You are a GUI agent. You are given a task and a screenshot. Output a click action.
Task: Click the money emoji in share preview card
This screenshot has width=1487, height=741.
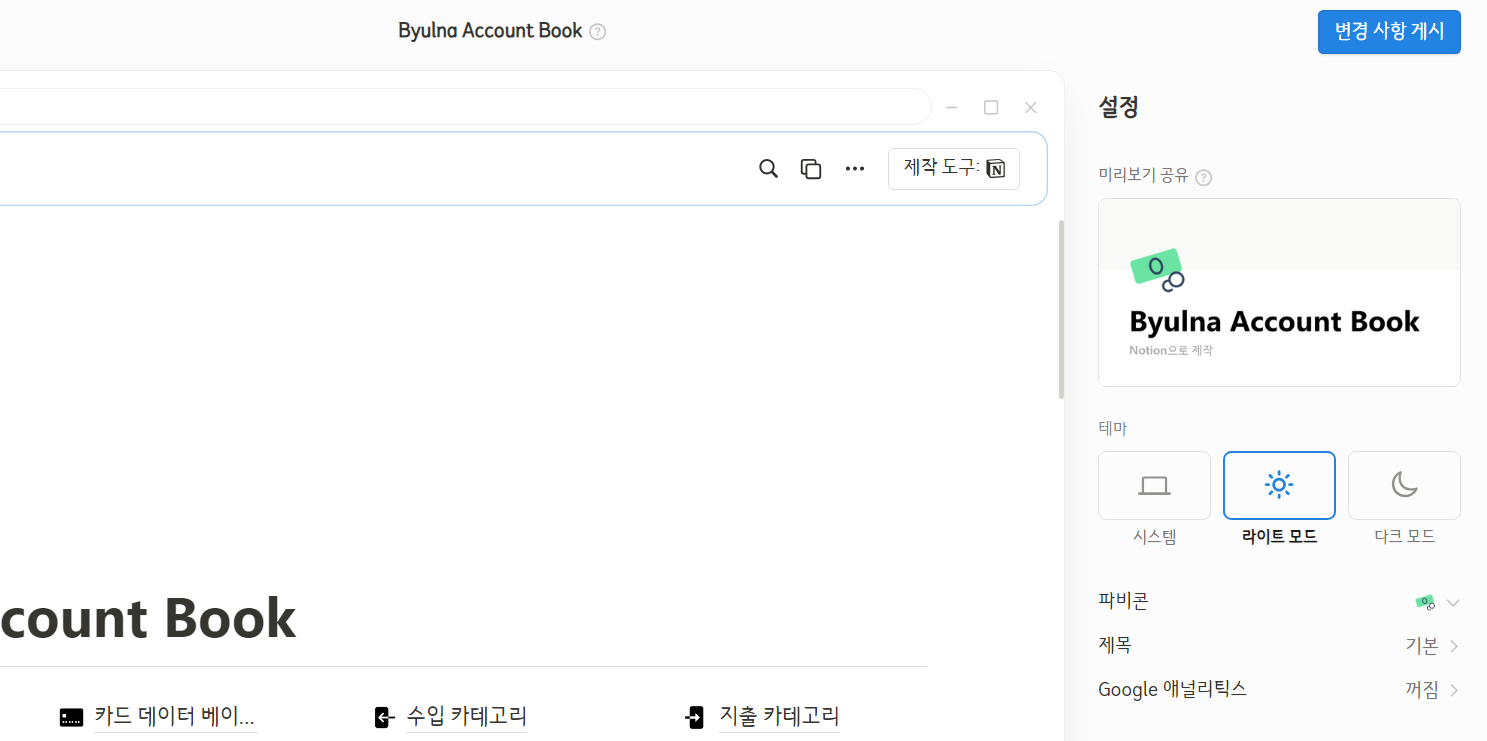tap(1158, 270)
